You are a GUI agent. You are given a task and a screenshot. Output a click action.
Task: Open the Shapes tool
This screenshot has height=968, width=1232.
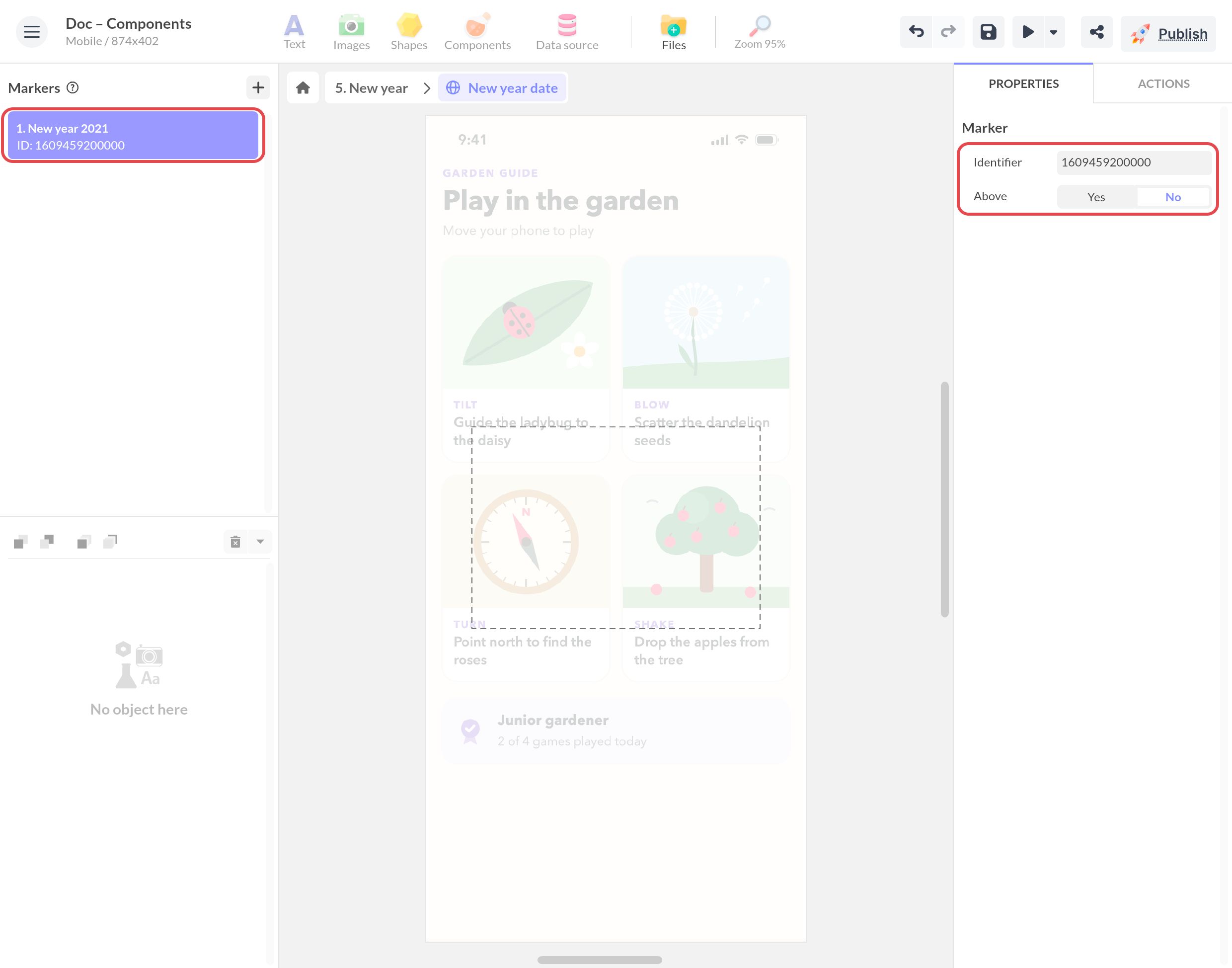click(x=408, y=32)
